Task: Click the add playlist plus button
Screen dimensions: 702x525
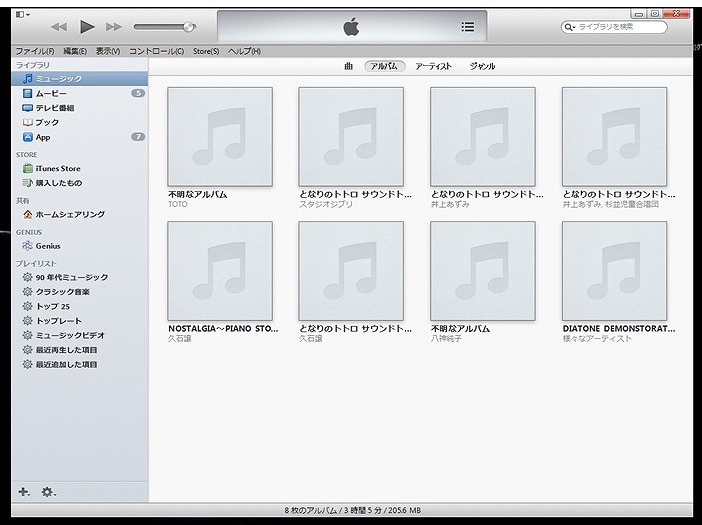Action: pos(24,492)
